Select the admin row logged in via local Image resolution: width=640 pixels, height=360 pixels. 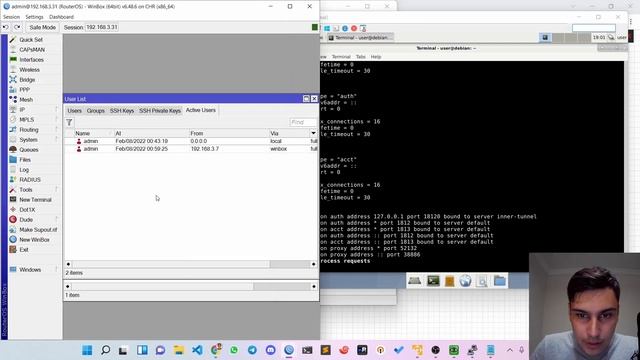coord(191,141)
